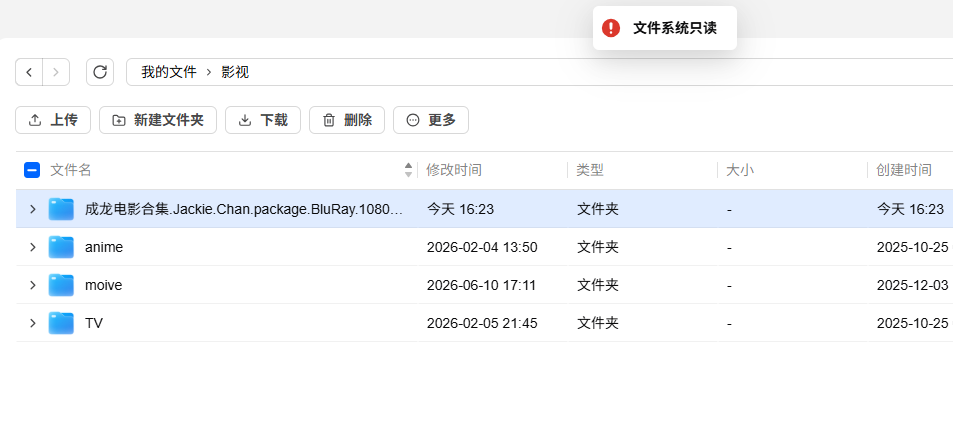Sort by 文件名 using the sort arrows

tap(408, 170)
